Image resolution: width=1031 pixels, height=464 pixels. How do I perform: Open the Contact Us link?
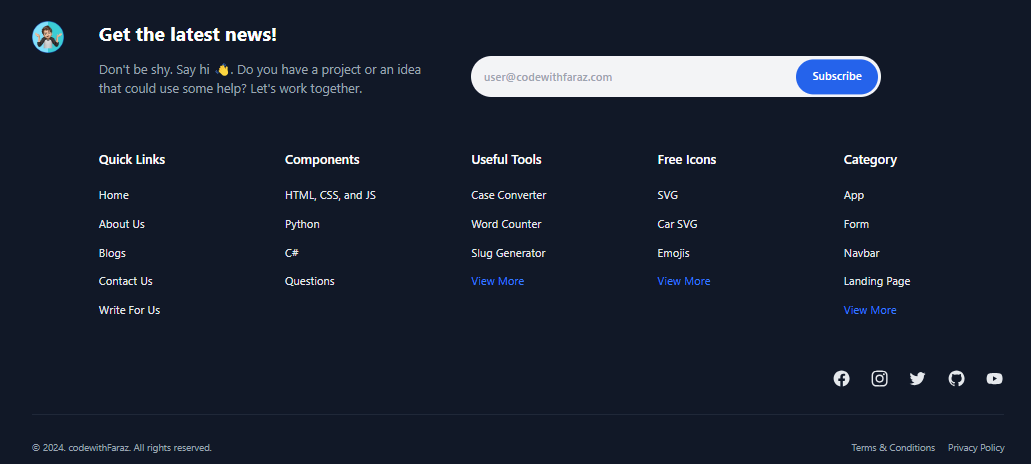[x=126, y=281]
